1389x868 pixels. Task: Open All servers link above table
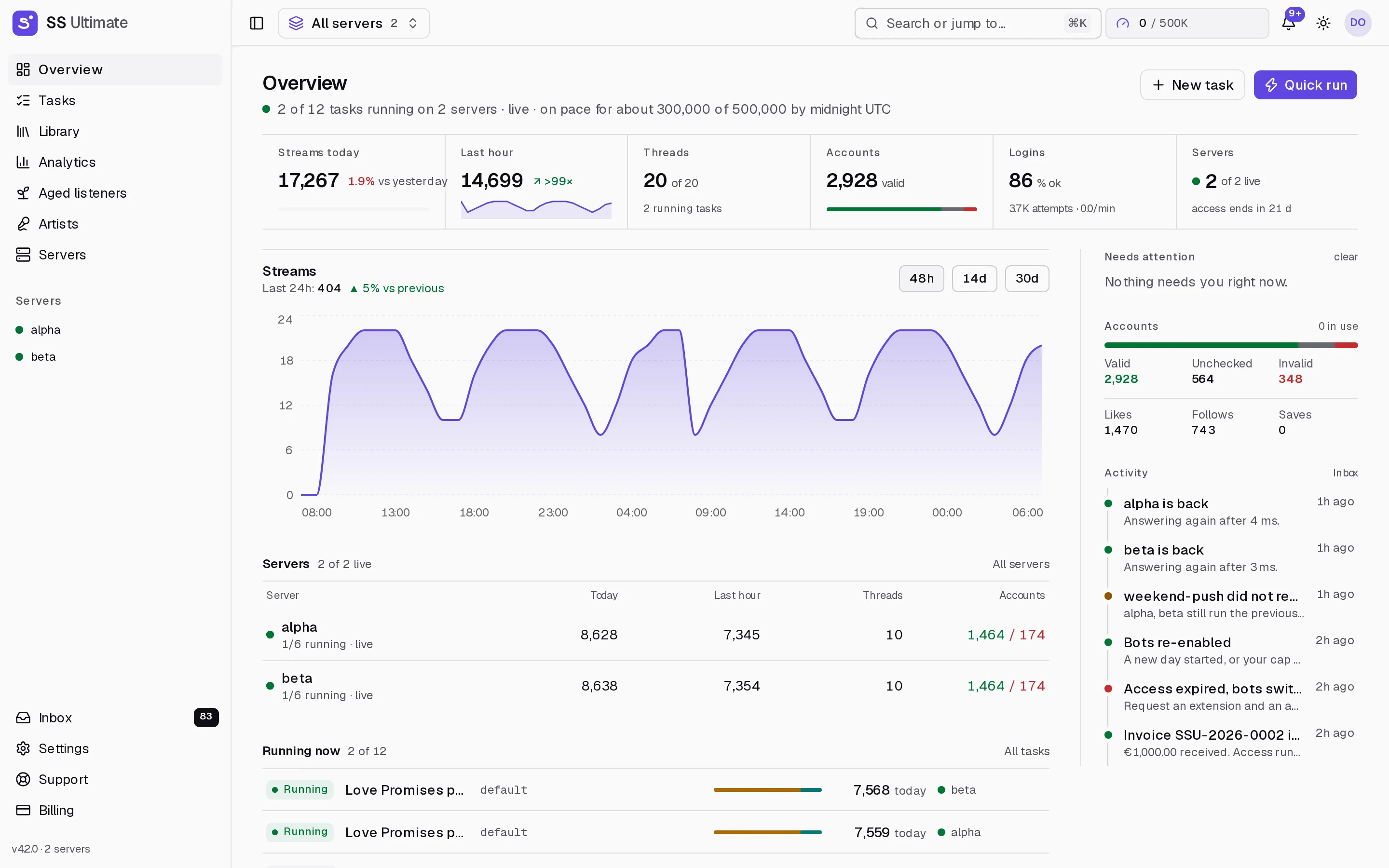click(1021, 564)
